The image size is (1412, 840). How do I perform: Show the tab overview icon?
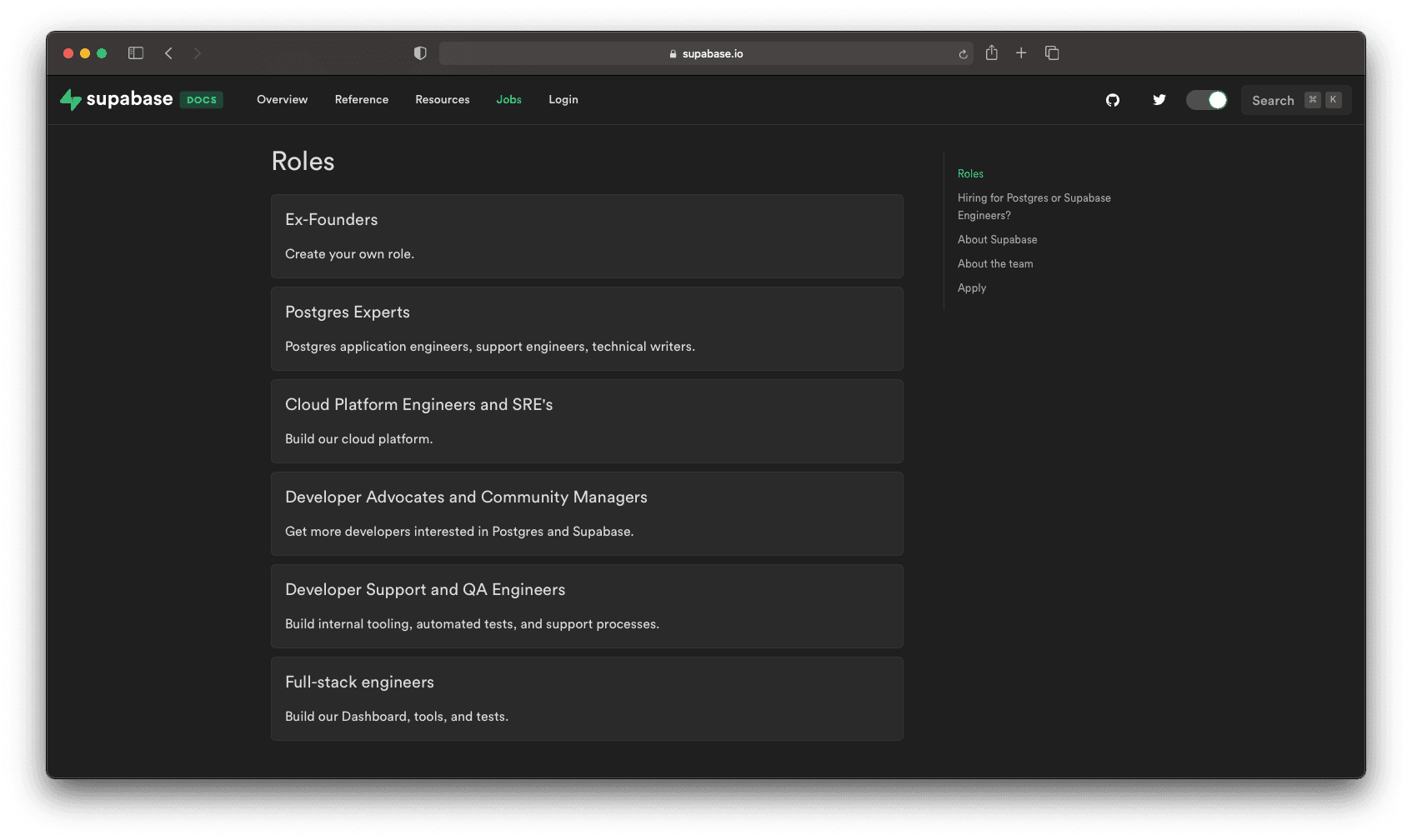point(1052,53)
